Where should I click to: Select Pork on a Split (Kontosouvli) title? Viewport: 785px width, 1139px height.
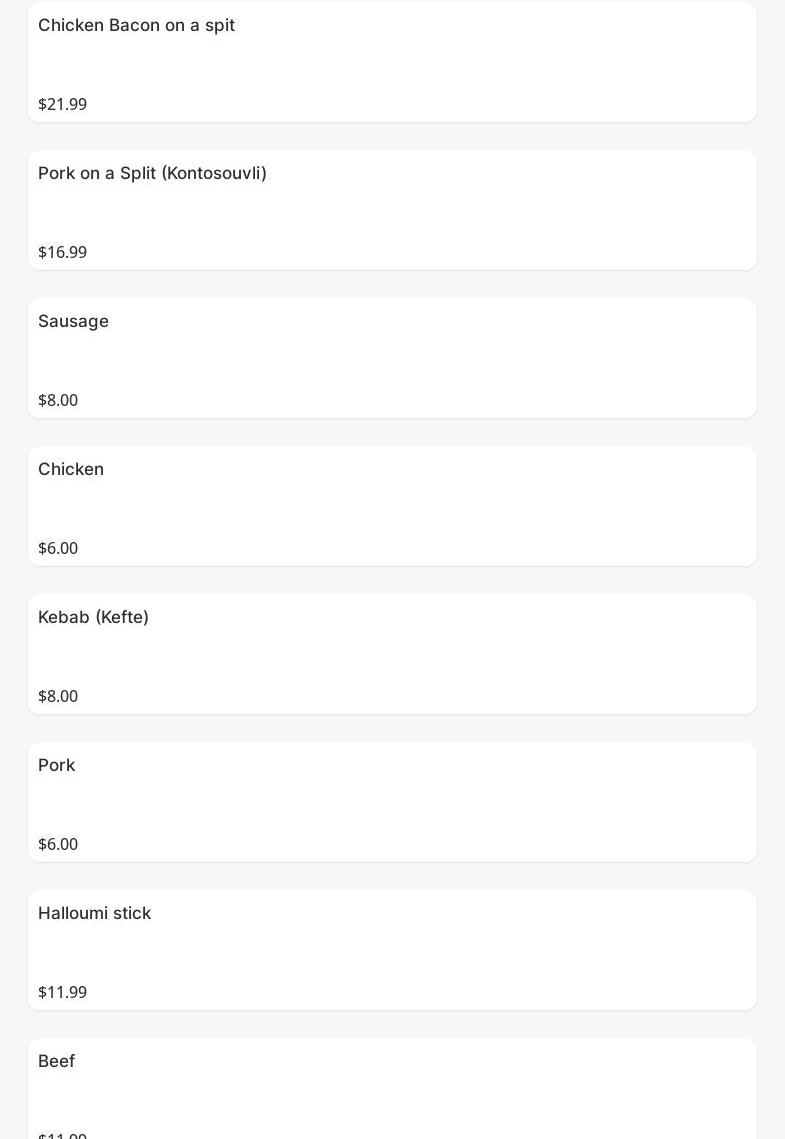point(152,173)
